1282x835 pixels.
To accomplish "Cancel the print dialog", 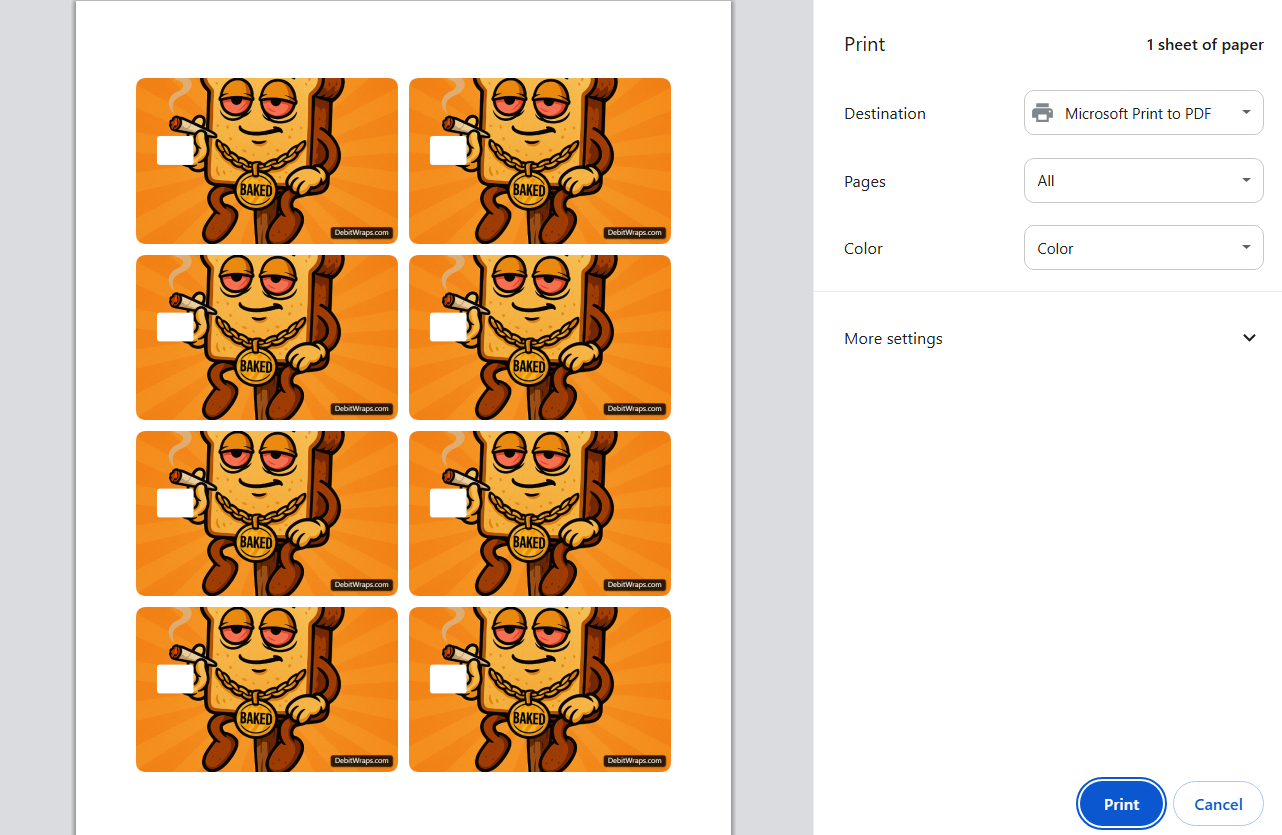I will (x=1218, y=804).
